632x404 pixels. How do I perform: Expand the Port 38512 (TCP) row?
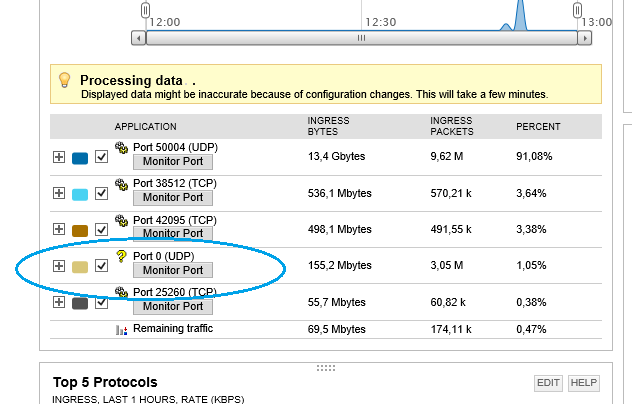coord(59,193)
